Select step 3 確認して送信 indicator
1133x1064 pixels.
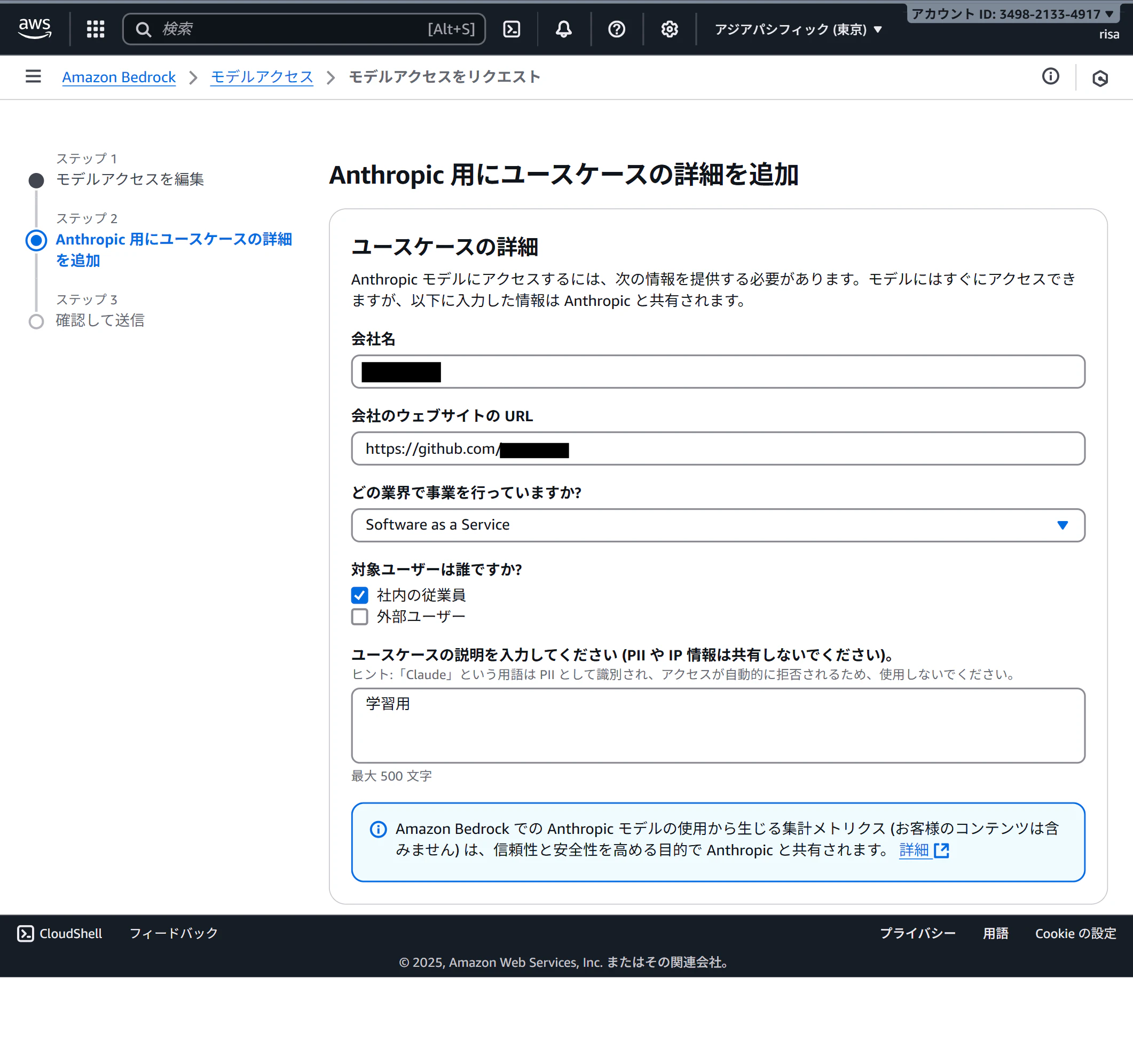click(36, 321)
